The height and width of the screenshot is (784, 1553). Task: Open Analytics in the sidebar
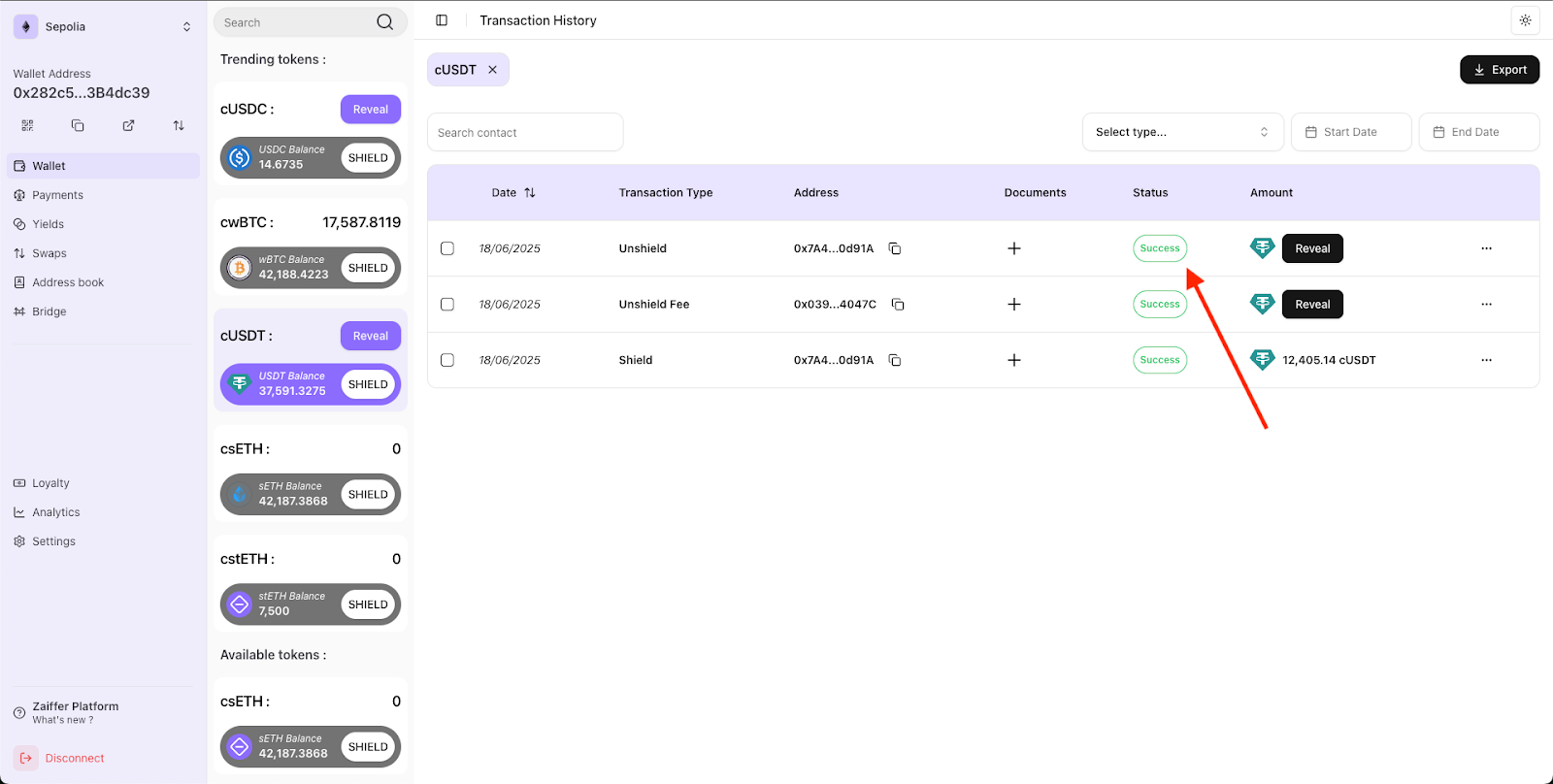pyautogui.click(x=103, y=512)
